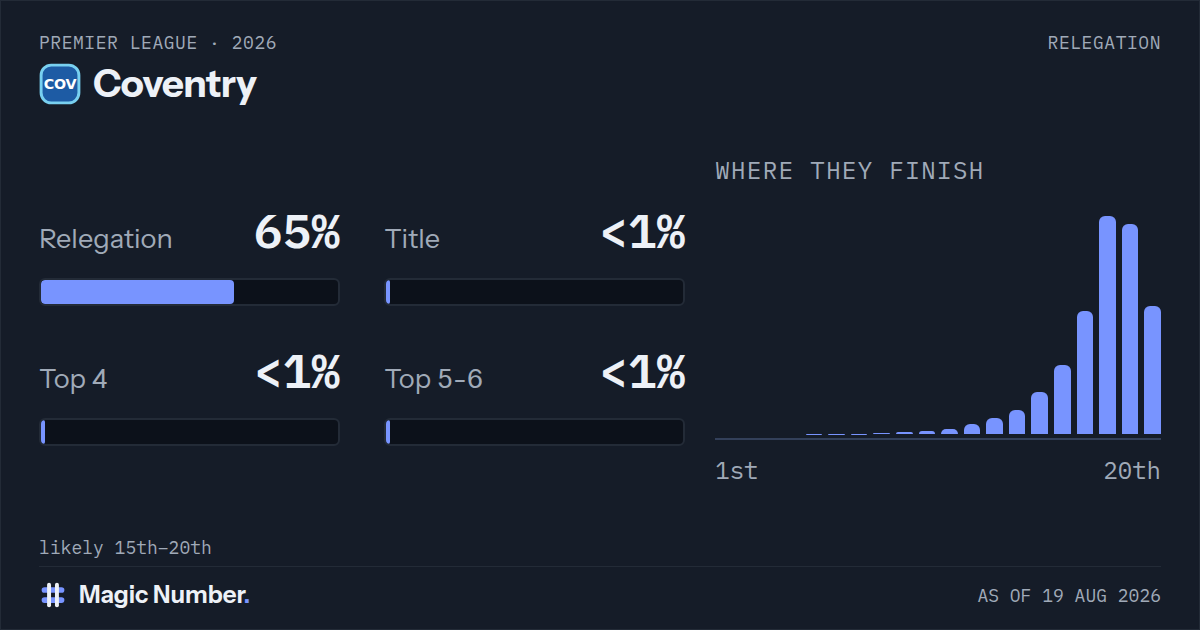
Task: Click the likely 15th–20th note
Action: (125, 548)
